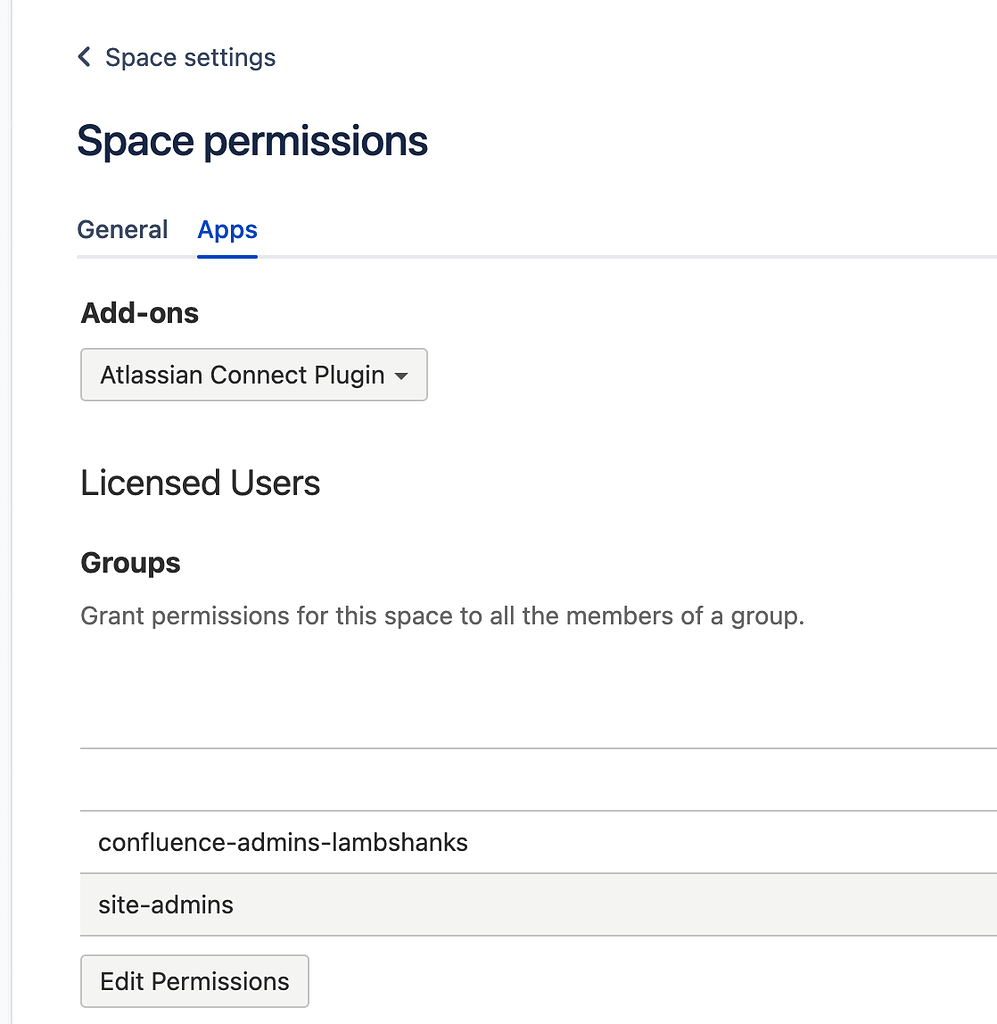The width and height of the screenshot is (997, 1024).
Task: Click the blue underline beneath Apps tab
Action: pyautogui.click(x=227, y=256)
